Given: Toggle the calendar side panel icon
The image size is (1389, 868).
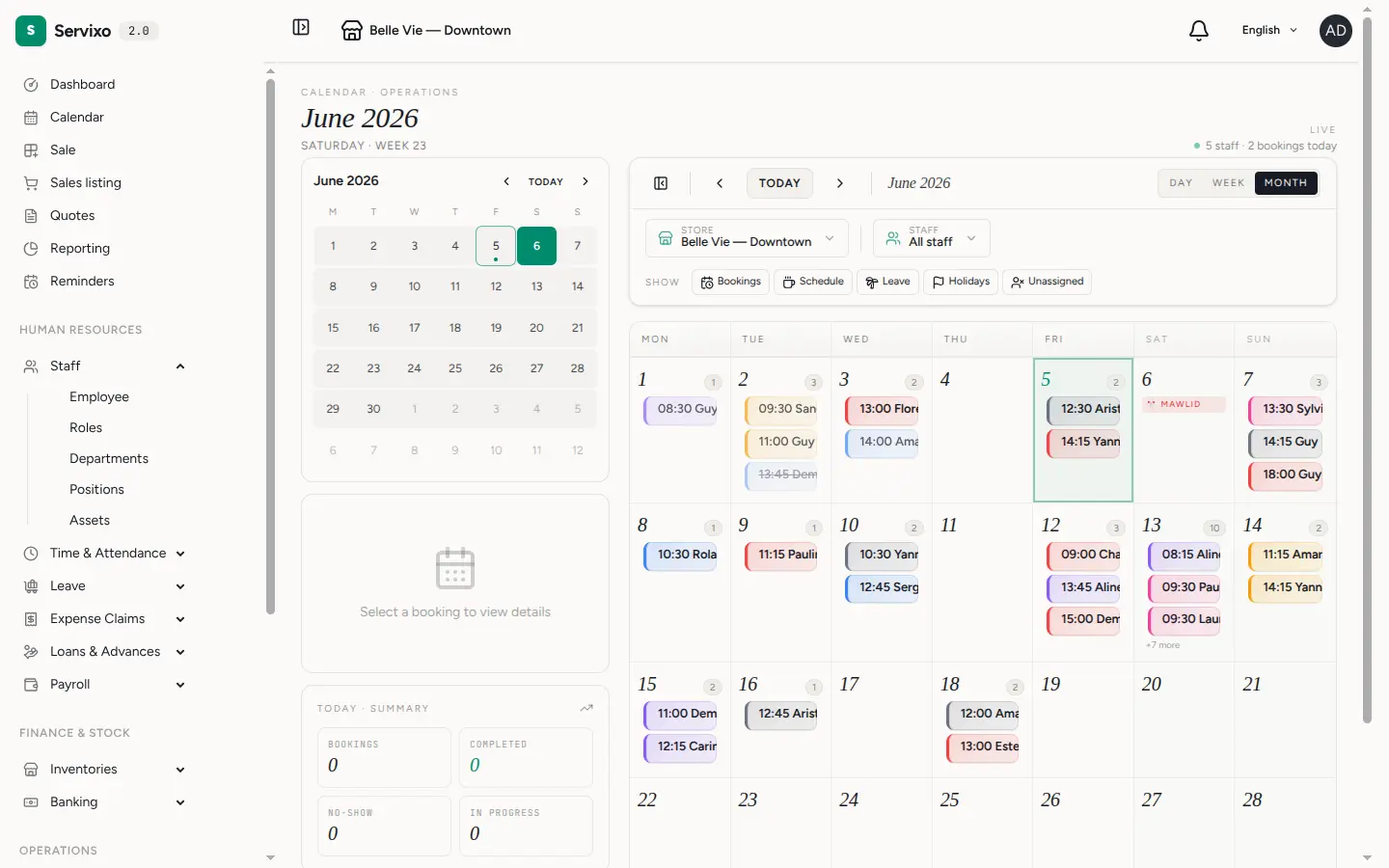Looking at the screenshot, I should pos(661,183).
